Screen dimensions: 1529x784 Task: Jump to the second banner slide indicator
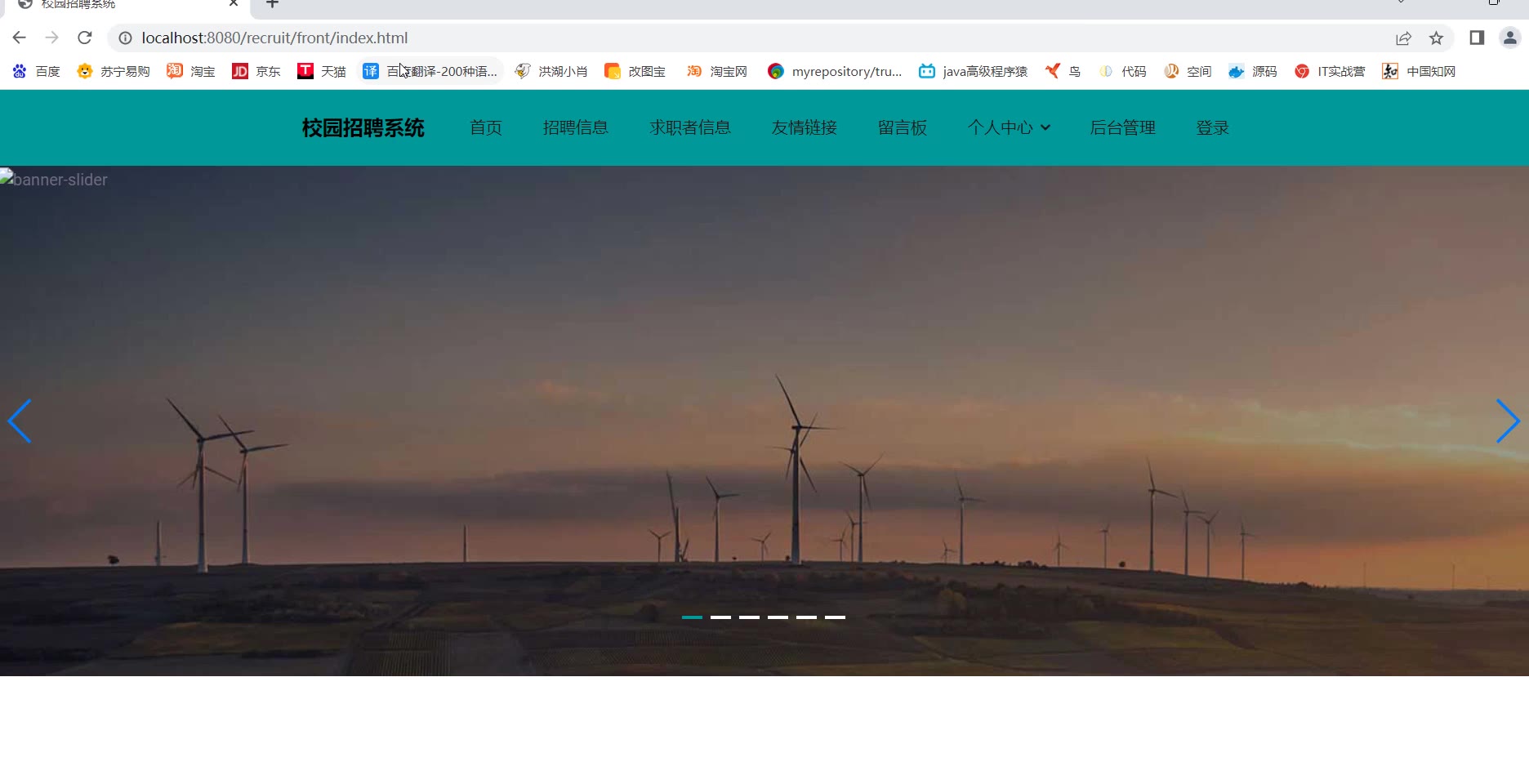(x=720, y=617)
